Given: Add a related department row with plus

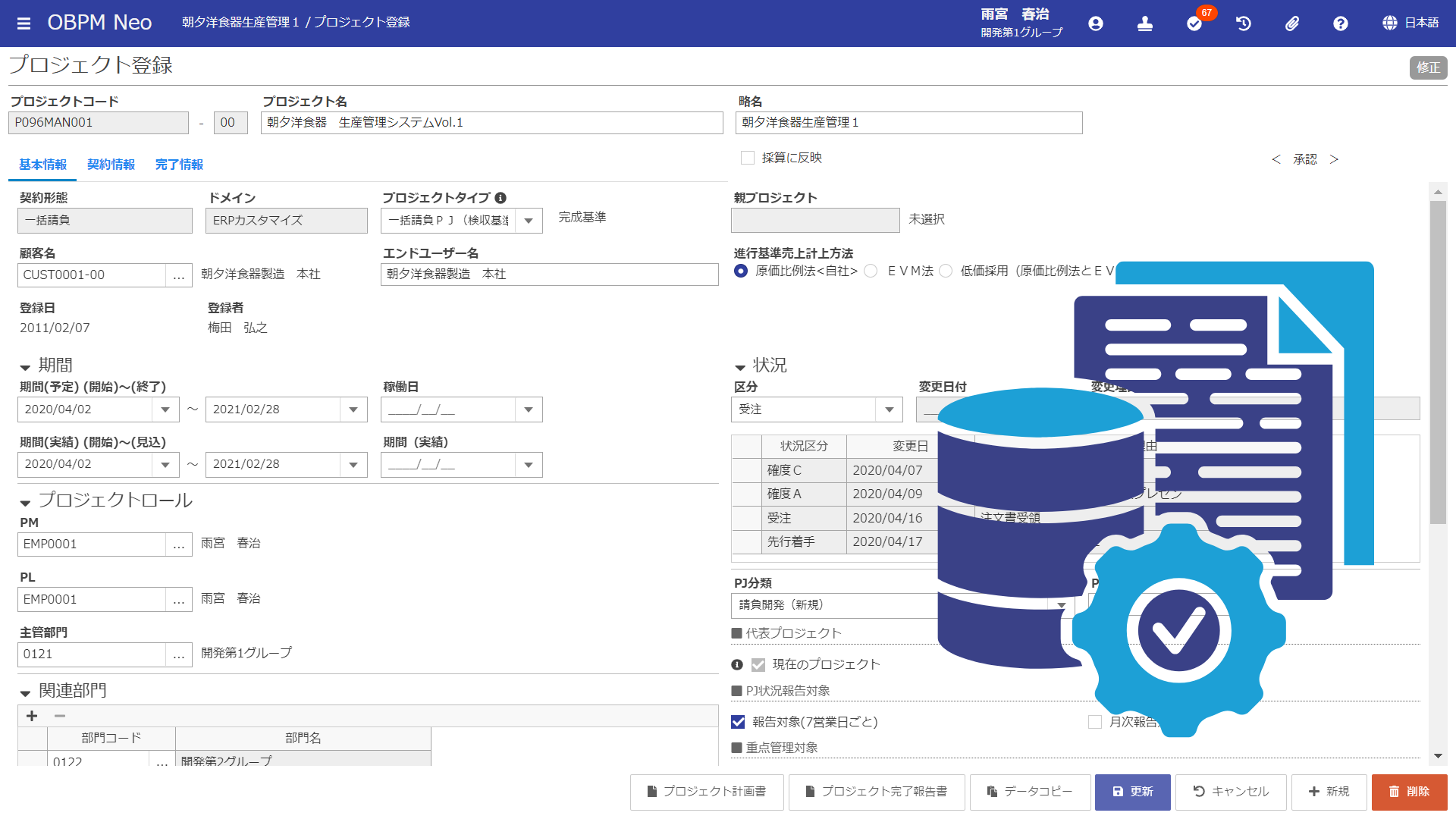Looking at the screenshot, I should [x=32, y=716].
